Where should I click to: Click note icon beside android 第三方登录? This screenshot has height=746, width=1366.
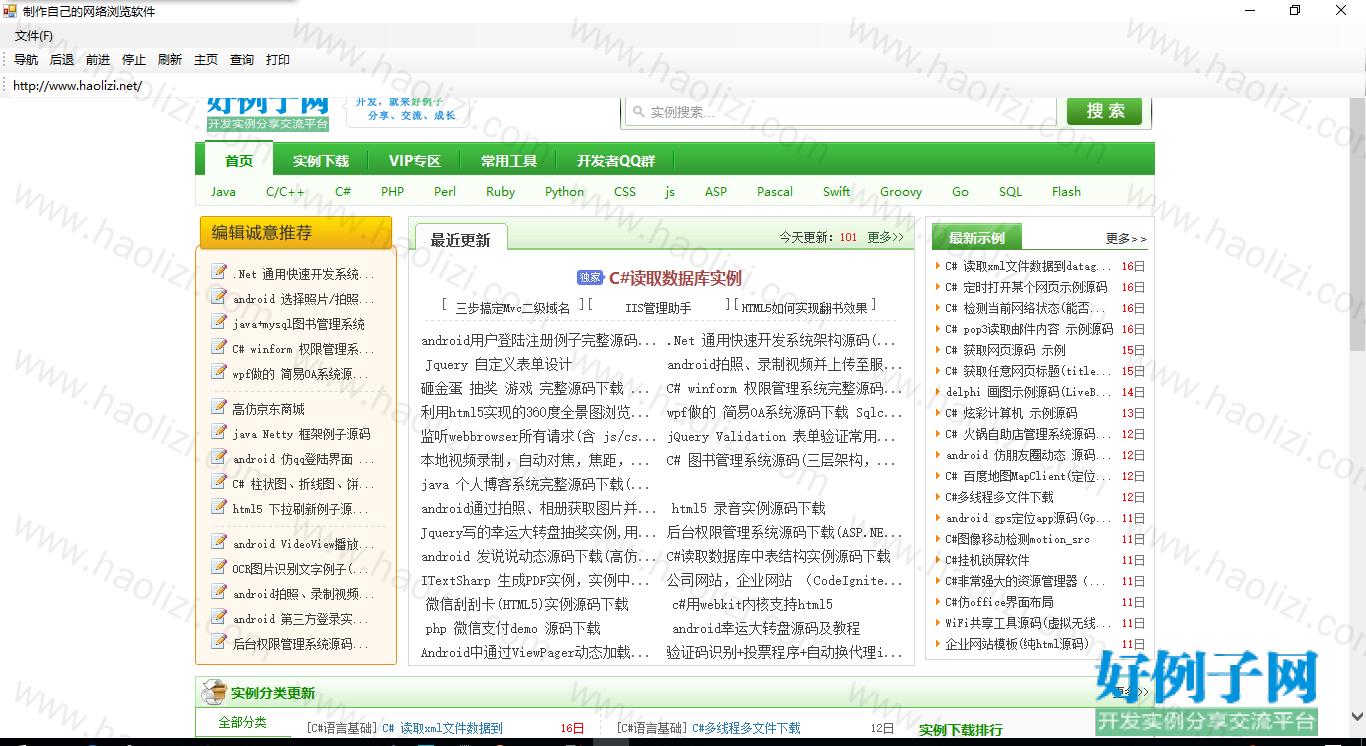[x=219, y=616]
